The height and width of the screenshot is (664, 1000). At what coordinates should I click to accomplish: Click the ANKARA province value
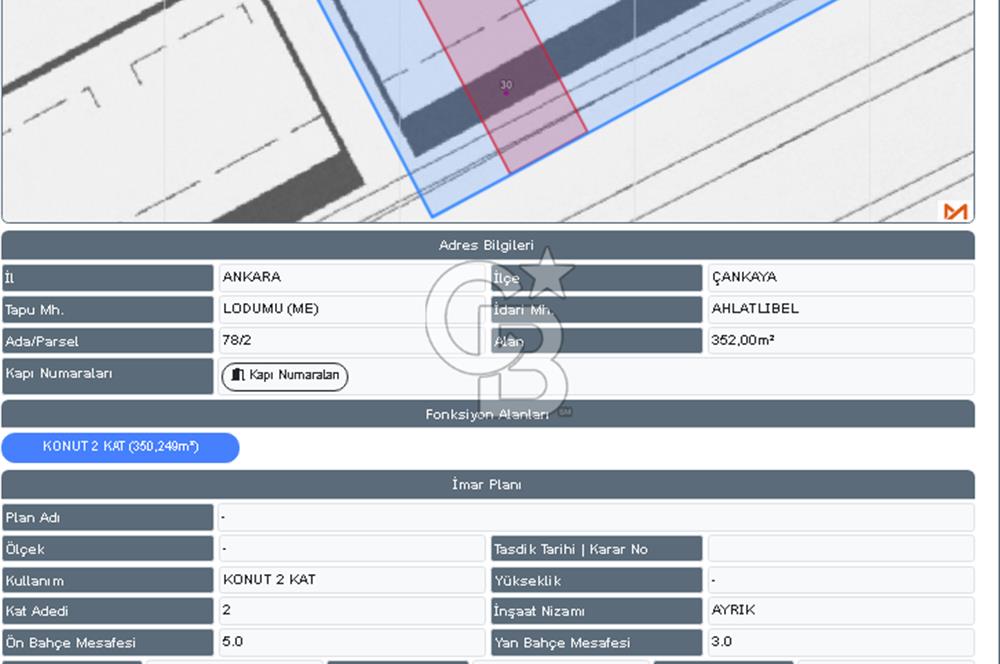coord(251,277)
